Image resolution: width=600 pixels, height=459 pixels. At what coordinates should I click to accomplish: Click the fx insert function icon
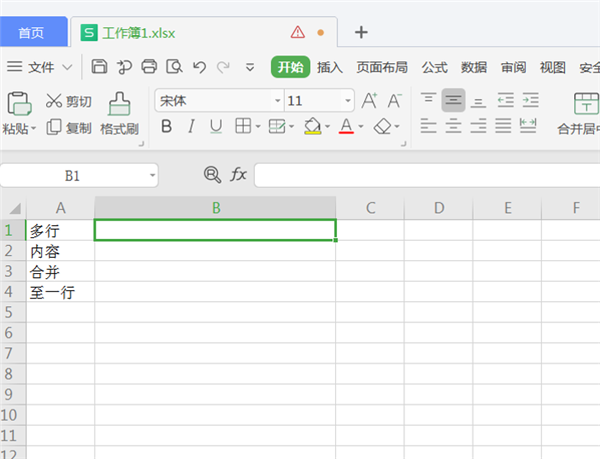(x=238, y=175)
